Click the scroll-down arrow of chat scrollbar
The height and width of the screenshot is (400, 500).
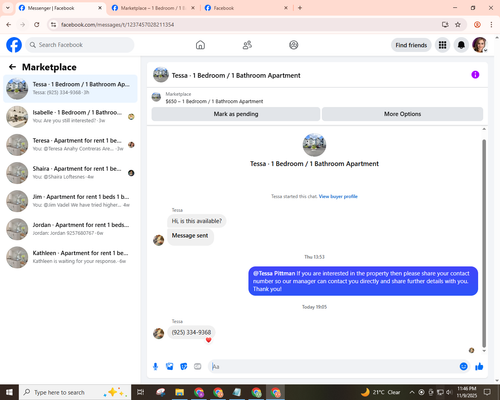(484, 351)
